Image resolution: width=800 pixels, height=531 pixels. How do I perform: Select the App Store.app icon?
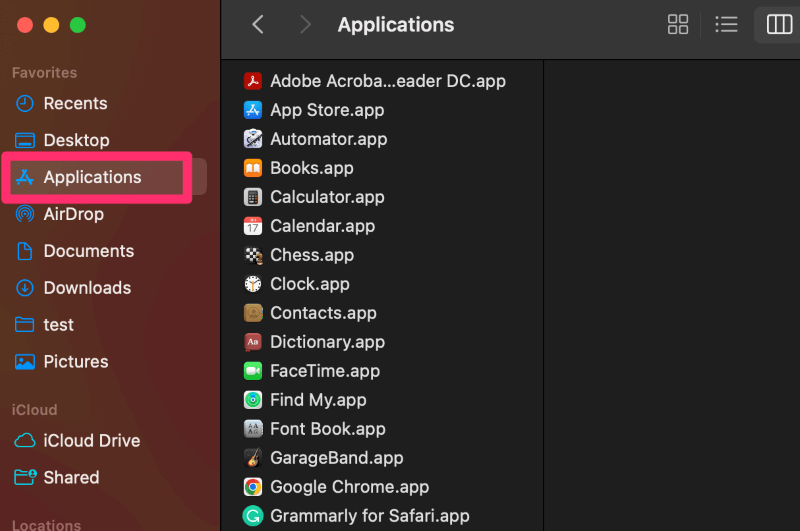click(253, 110)
